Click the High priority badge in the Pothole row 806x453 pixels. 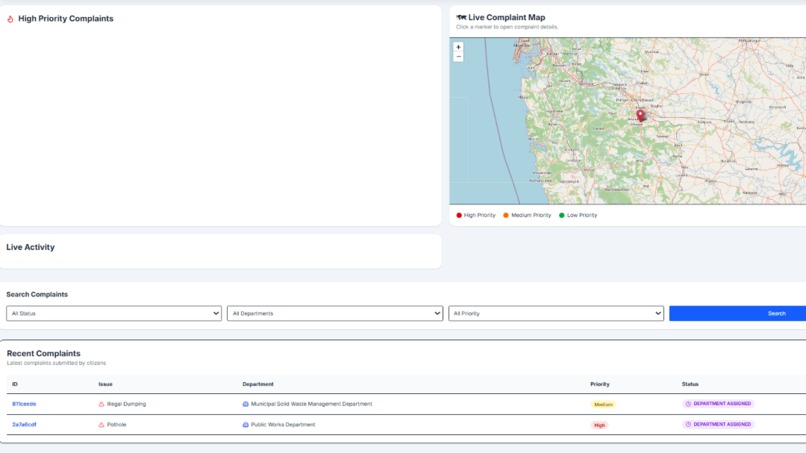click(x=599, y=425)
